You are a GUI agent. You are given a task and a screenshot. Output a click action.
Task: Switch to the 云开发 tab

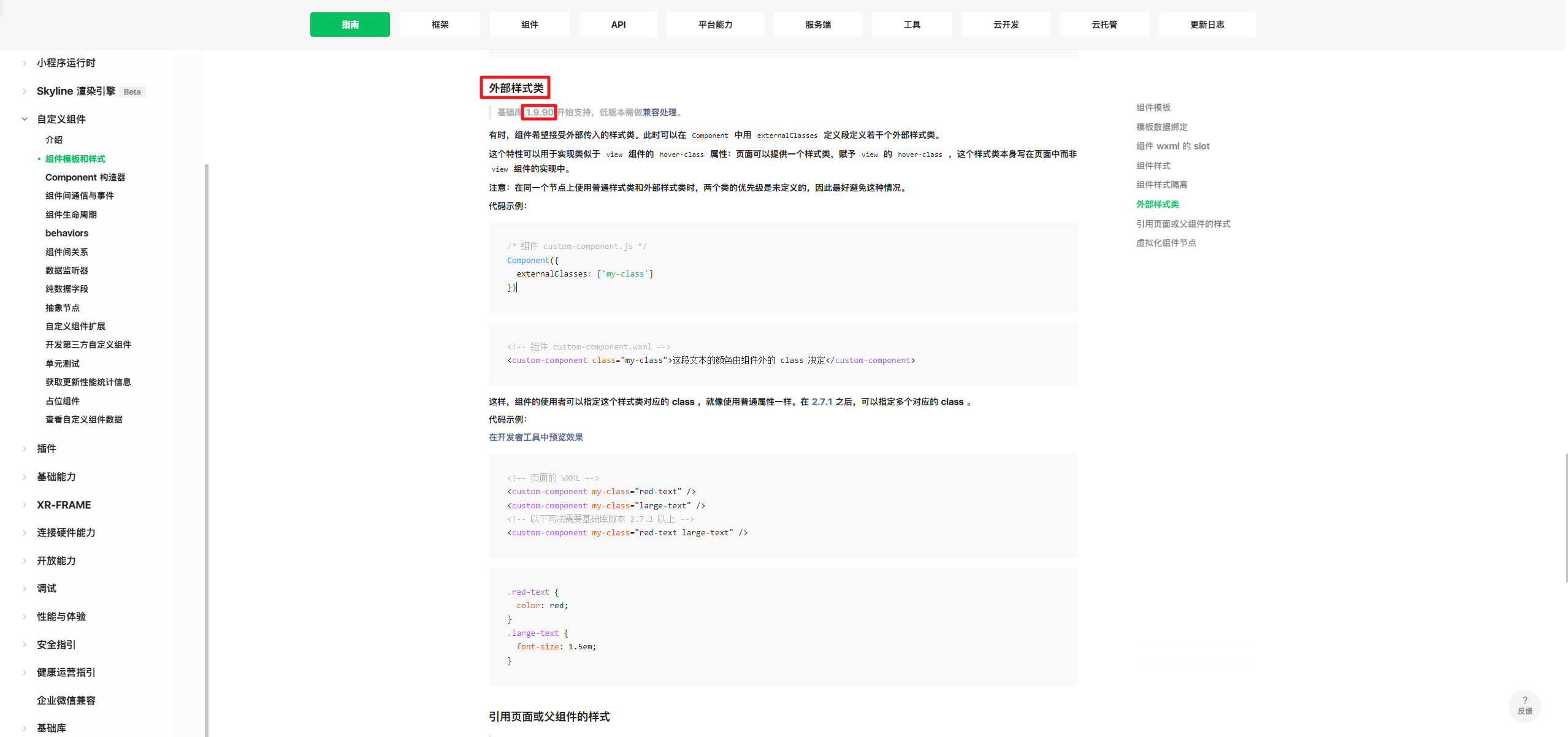pos(1005,24)
